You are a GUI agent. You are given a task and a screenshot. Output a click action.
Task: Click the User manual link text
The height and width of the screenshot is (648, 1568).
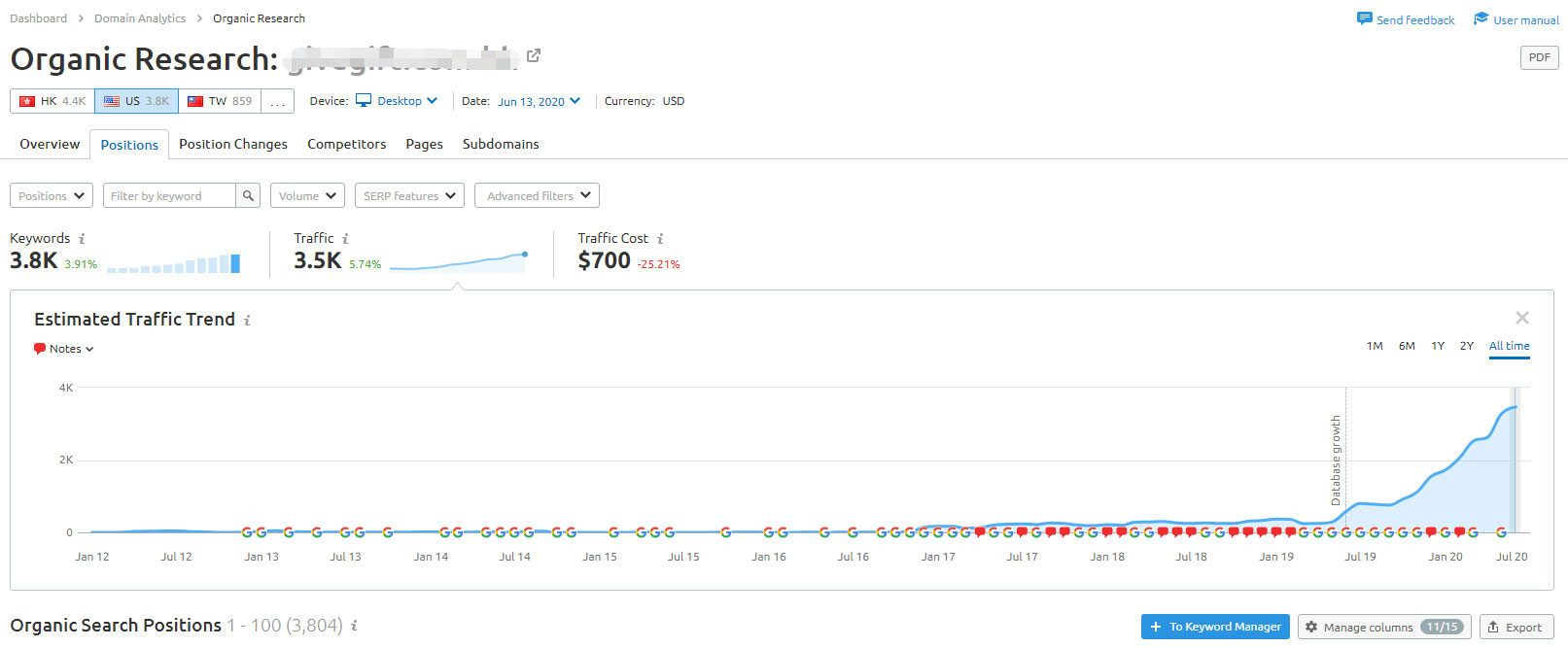1526,19
